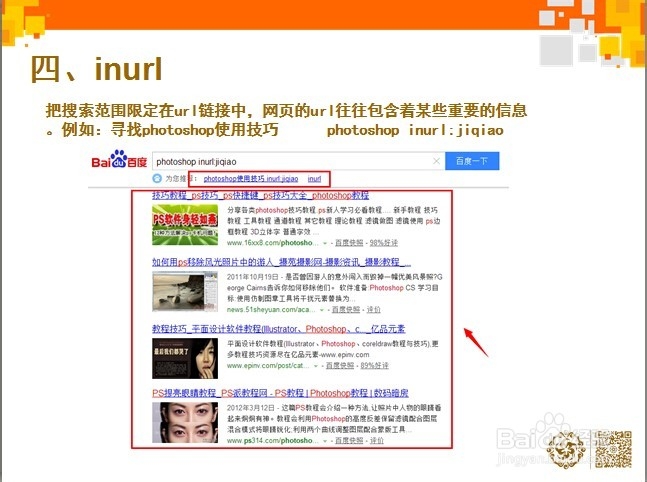Viewport: 647px width, 482px height.
Task: Expand arrow next to 16xx8.com URL
Action: [x=325, y=243]
